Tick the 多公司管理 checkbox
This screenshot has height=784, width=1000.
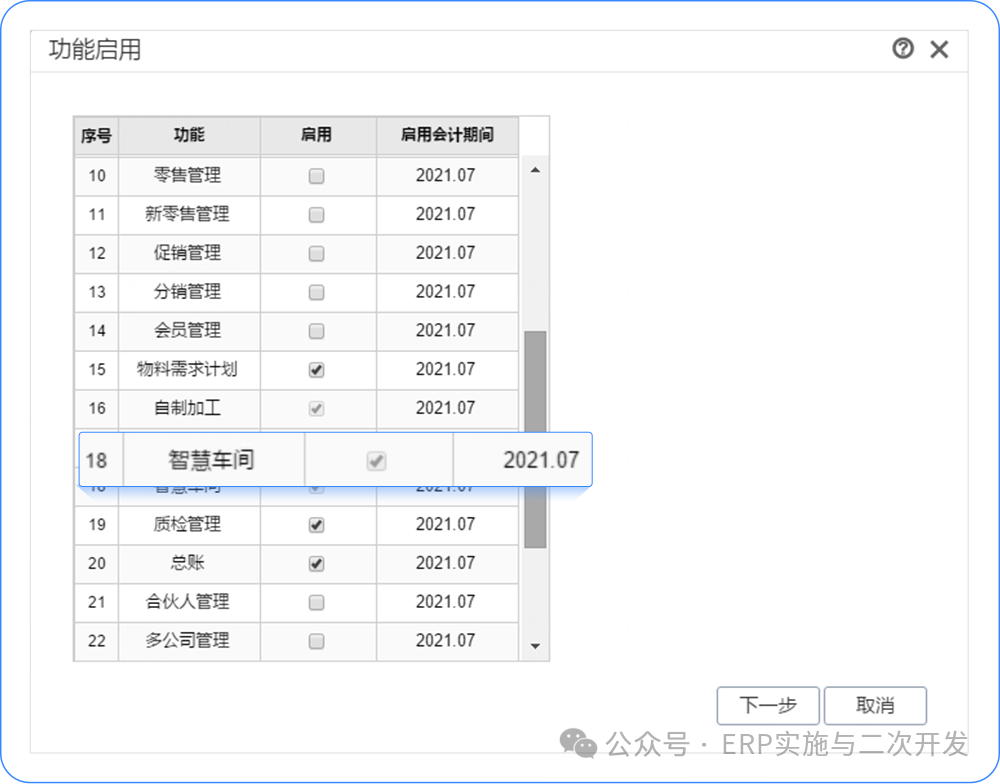[317, 642]
